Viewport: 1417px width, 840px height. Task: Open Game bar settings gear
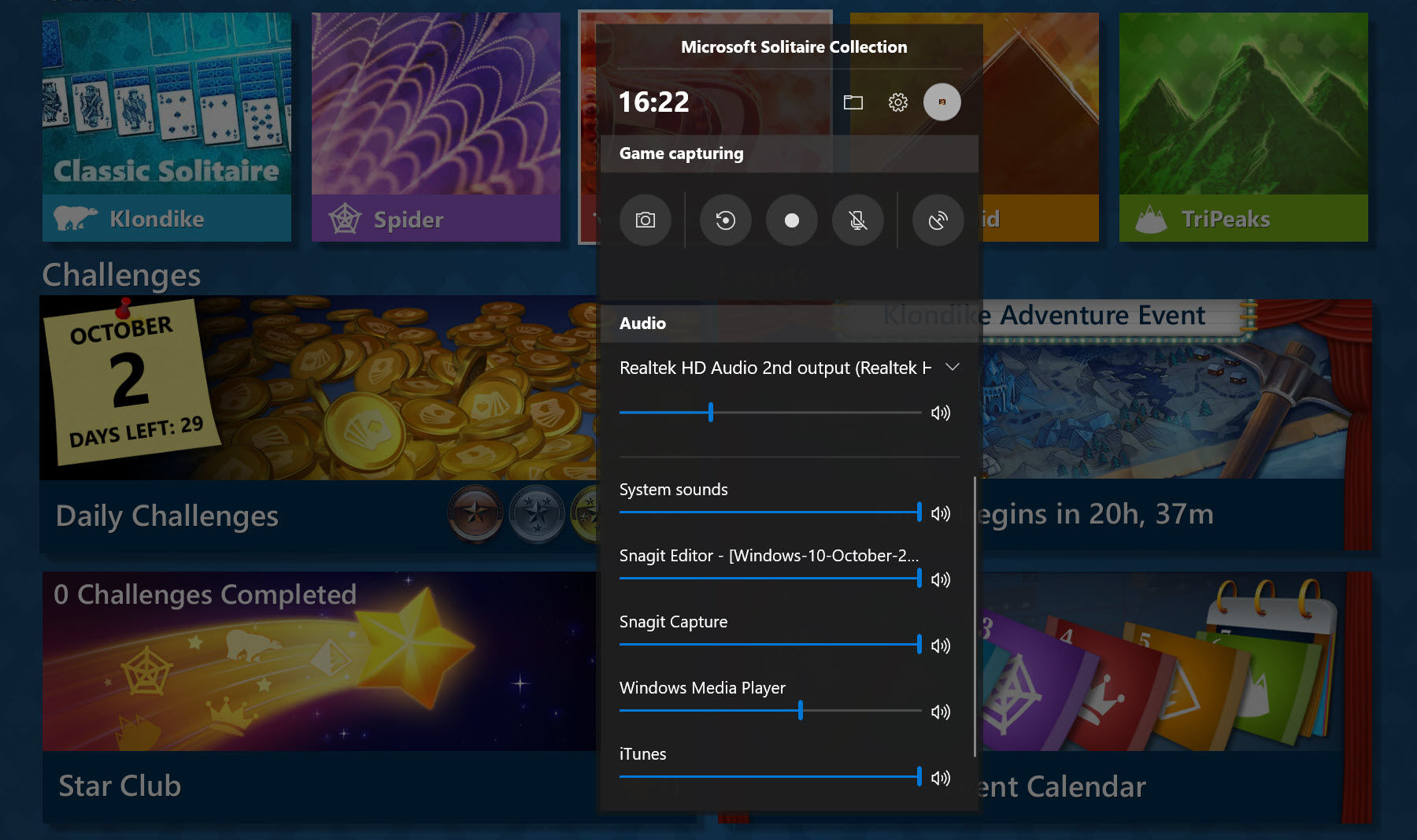[897, 102]
